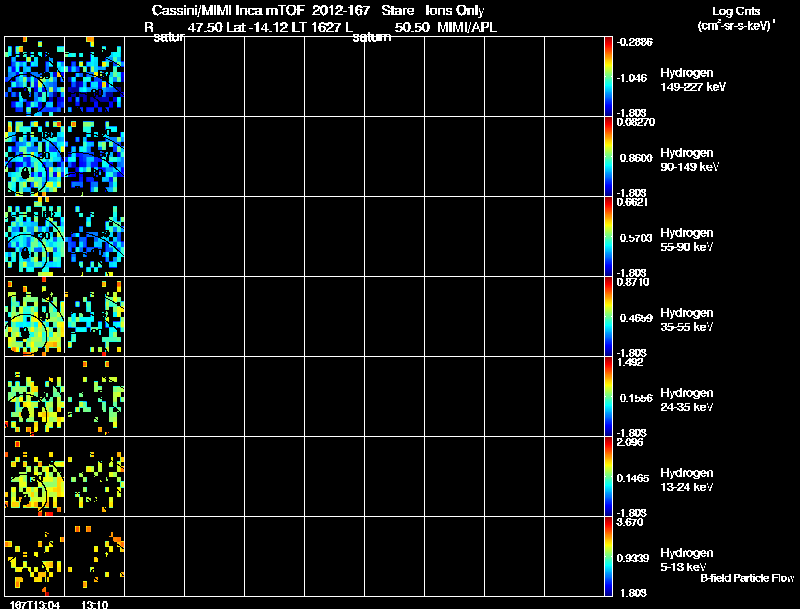This screenshot has width=800, height=609.
Task: Select the '-0.2886' color scale maximum
Action: coord(635,42)
